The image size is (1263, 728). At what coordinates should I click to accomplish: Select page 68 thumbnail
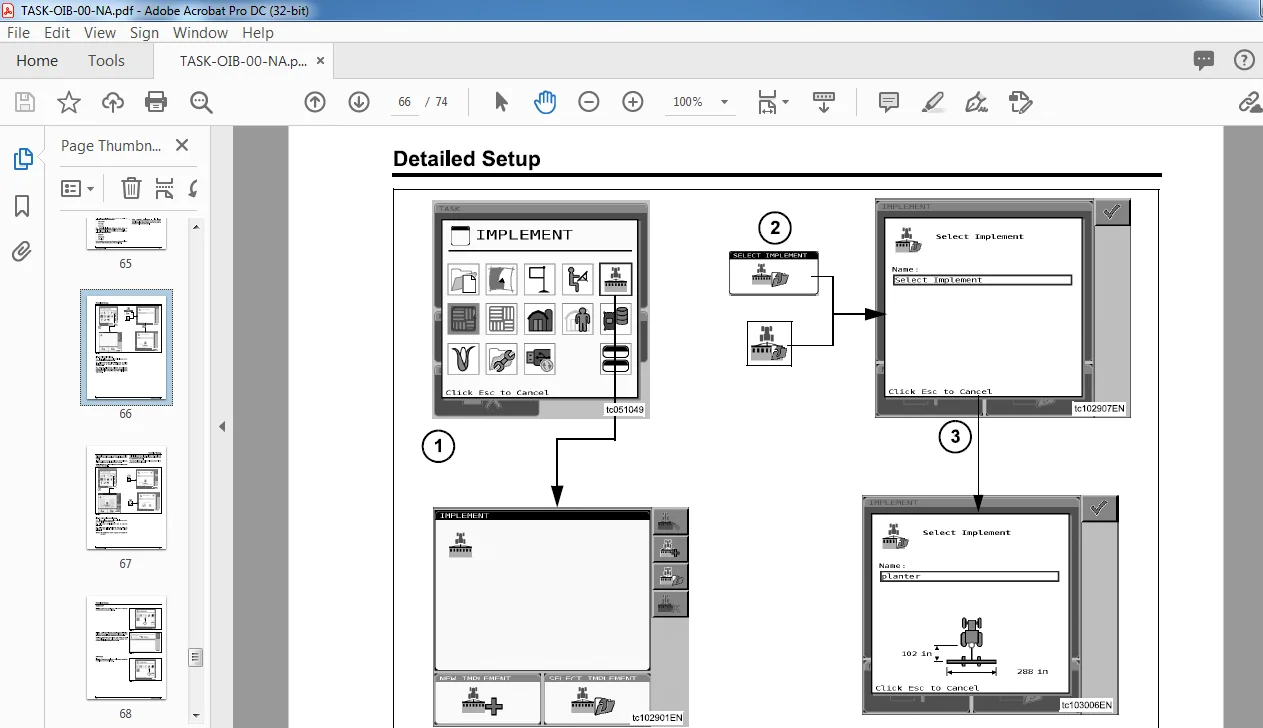126,648
